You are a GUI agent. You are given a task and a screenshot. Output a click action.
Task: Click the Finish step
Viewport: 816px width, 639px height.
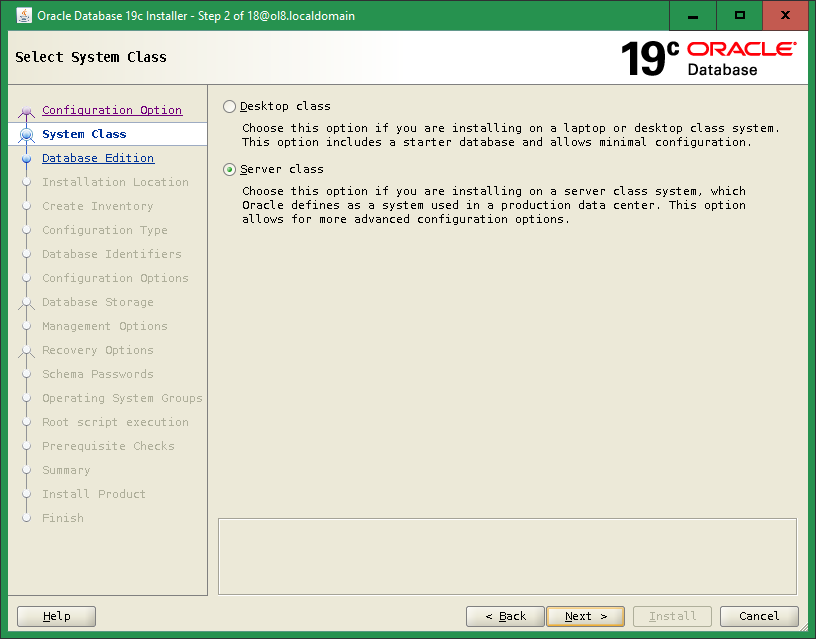pyautogui.click(x=63, y=517)
